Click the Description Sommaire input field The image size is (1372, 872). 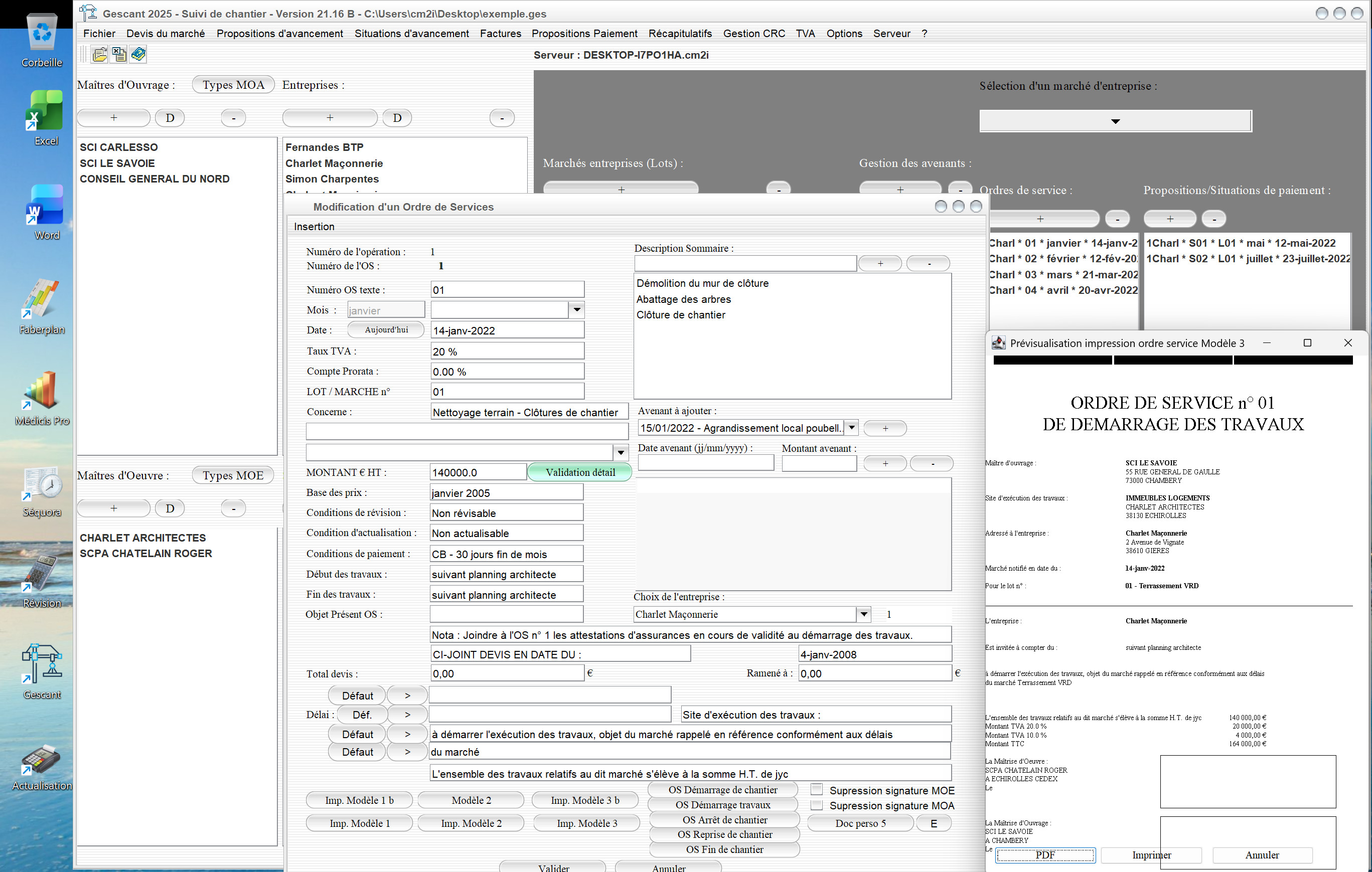point(745,263)
